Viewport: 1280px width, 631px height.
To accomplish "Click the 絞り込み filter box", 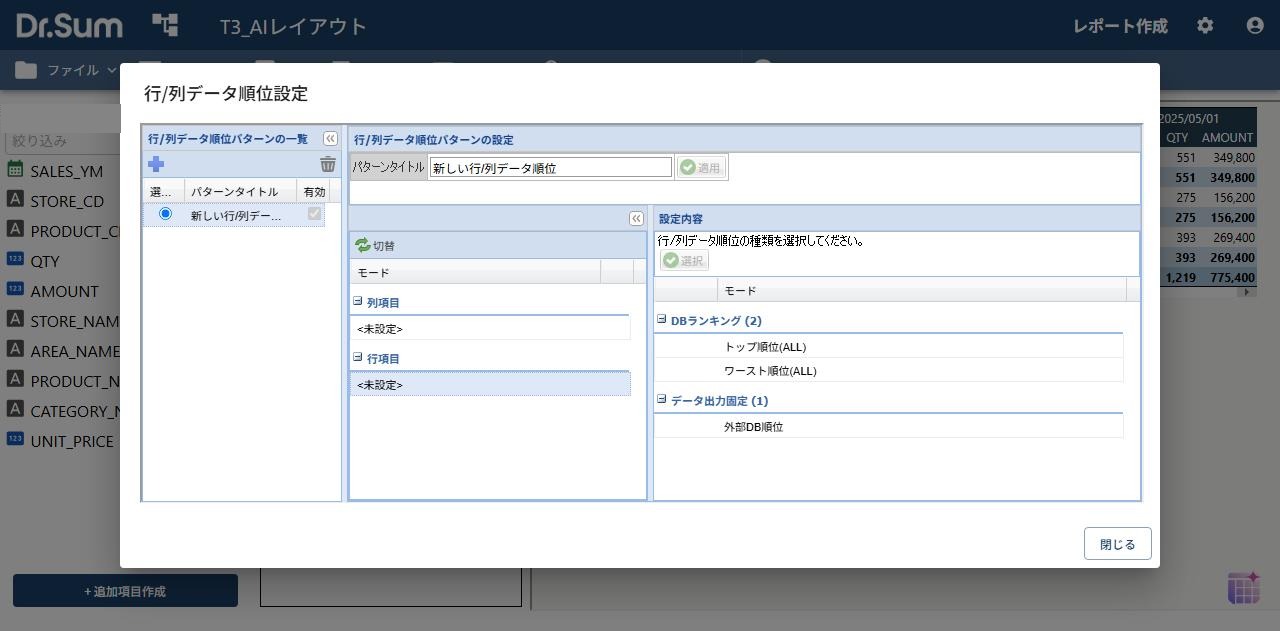I will point(62,141).
